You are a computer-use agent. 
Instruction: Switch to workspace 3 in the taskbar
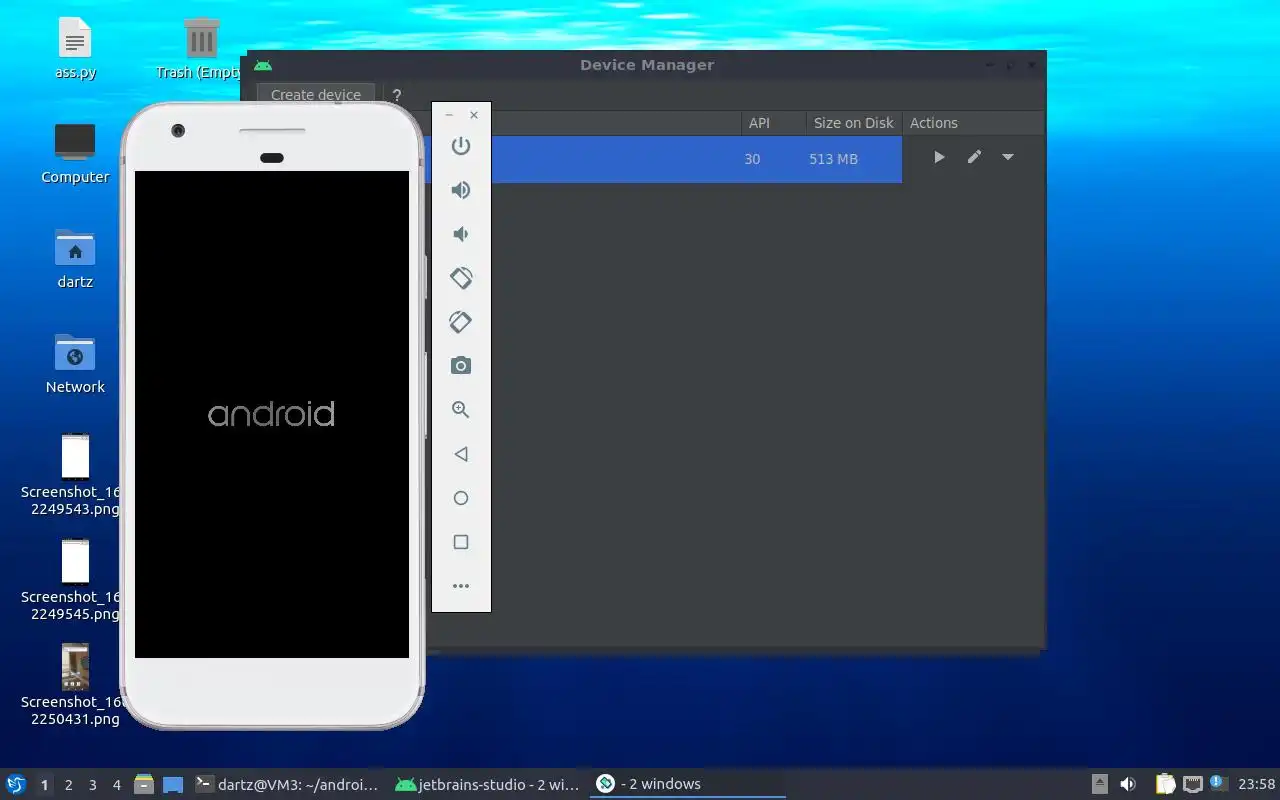[x=92, y=785]
